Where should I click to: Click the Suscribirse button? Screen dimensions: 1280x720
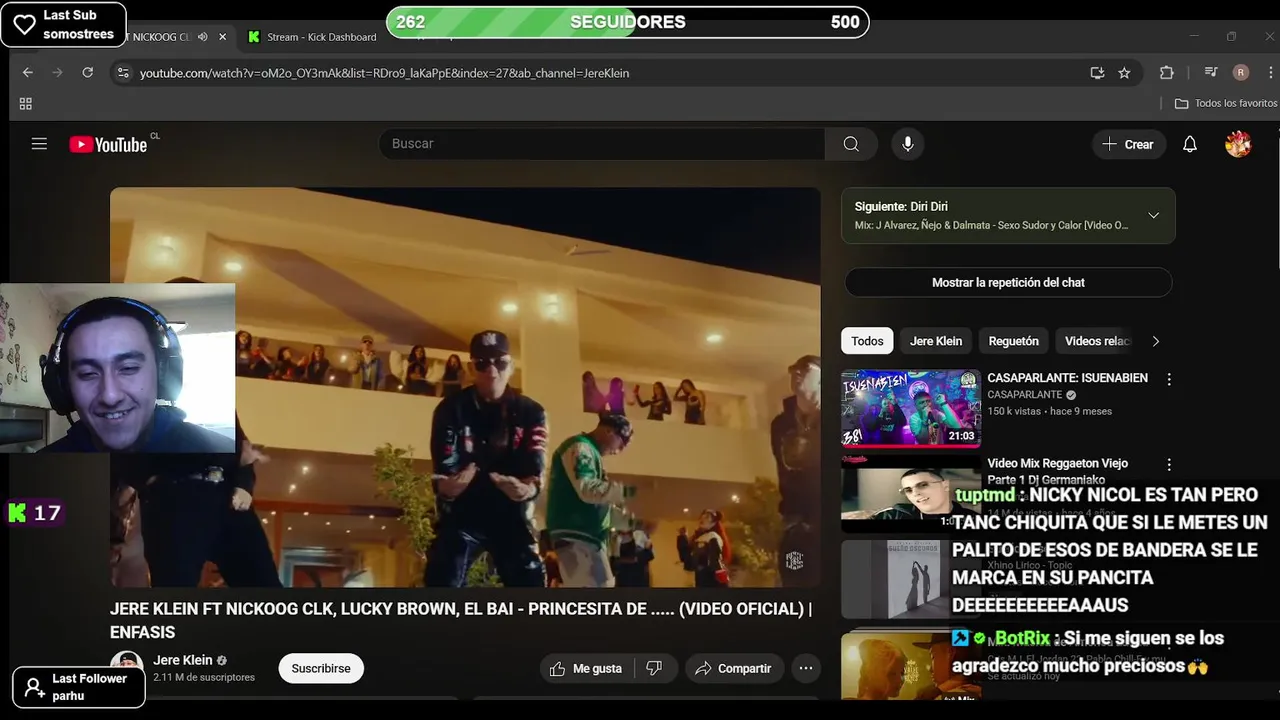pos(321,668)
